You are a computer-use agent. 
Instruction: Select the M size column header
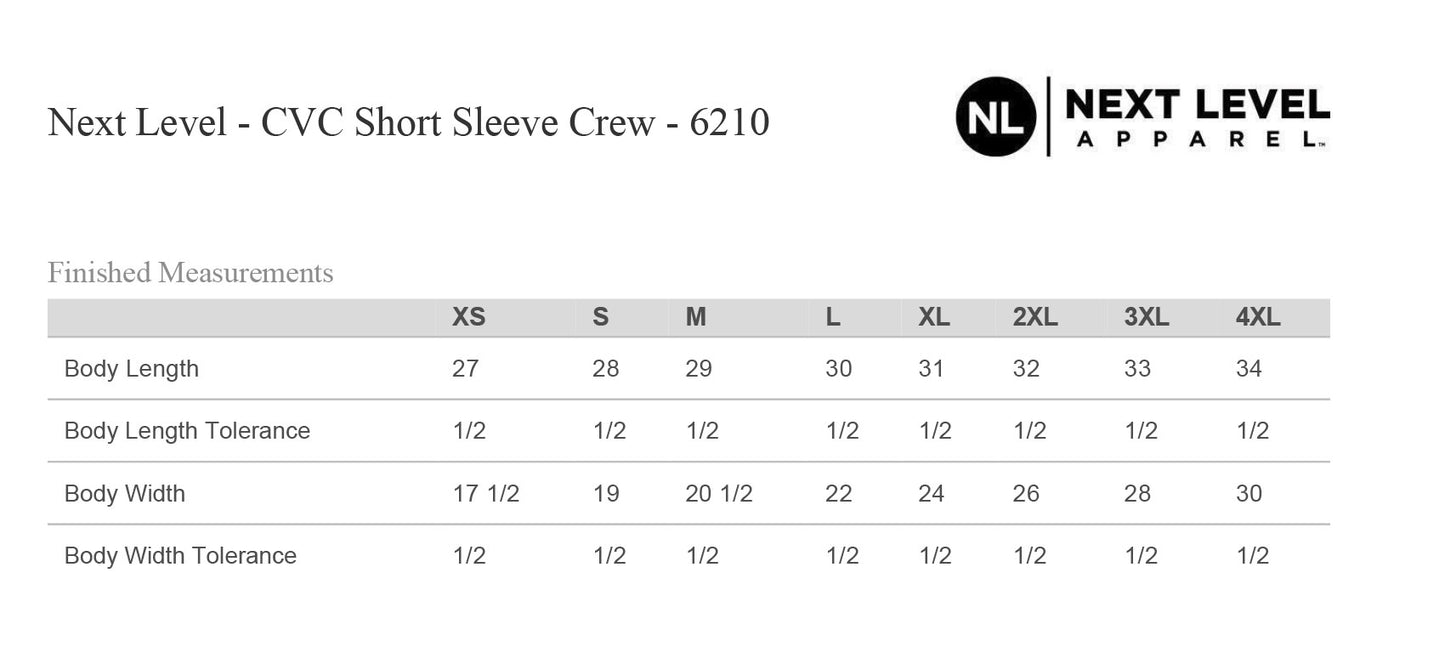click(696, 318)
